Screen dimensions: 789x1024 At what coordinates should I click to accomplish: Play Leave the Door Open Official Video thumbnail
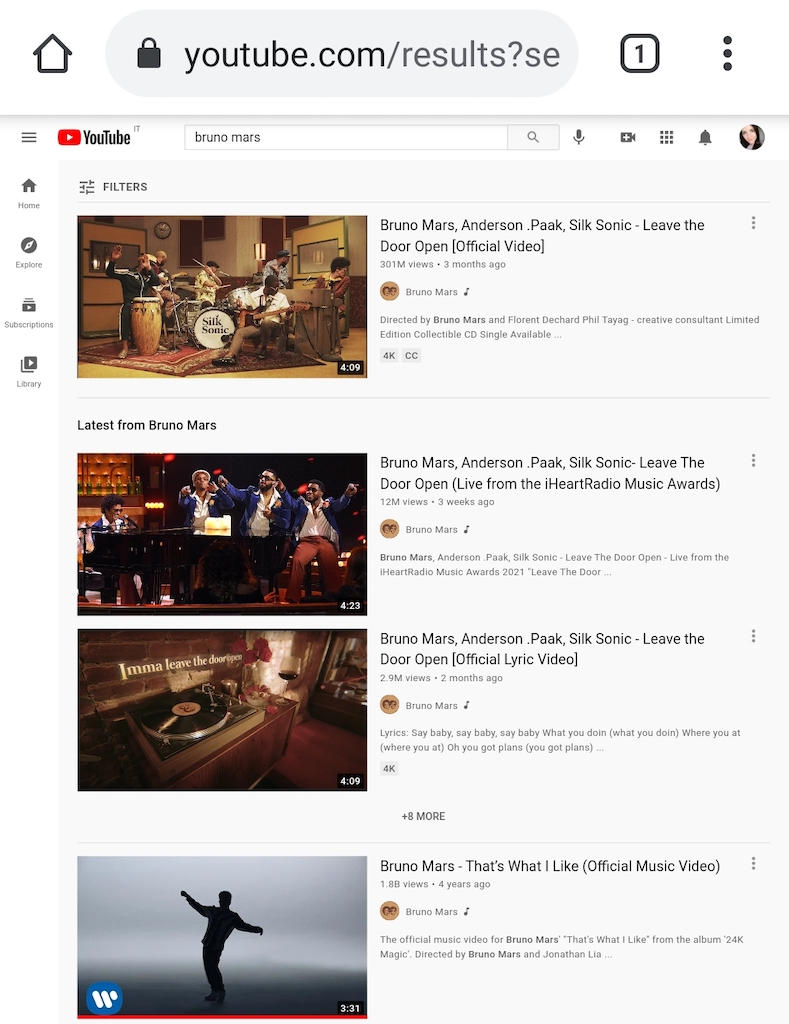[222, 297]
